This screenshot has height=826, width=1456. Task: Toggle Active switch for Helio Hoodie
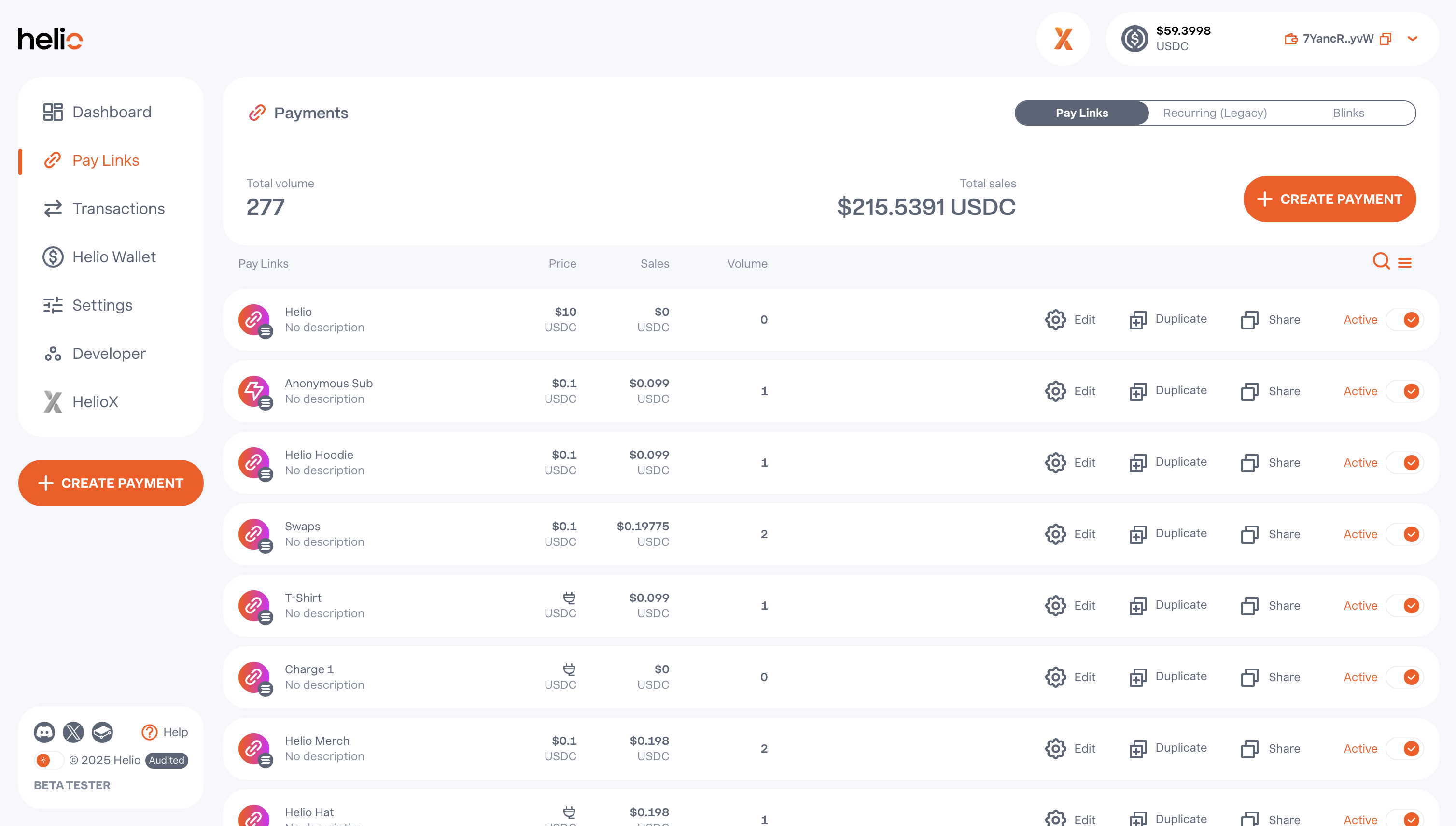click(1404, 462)
